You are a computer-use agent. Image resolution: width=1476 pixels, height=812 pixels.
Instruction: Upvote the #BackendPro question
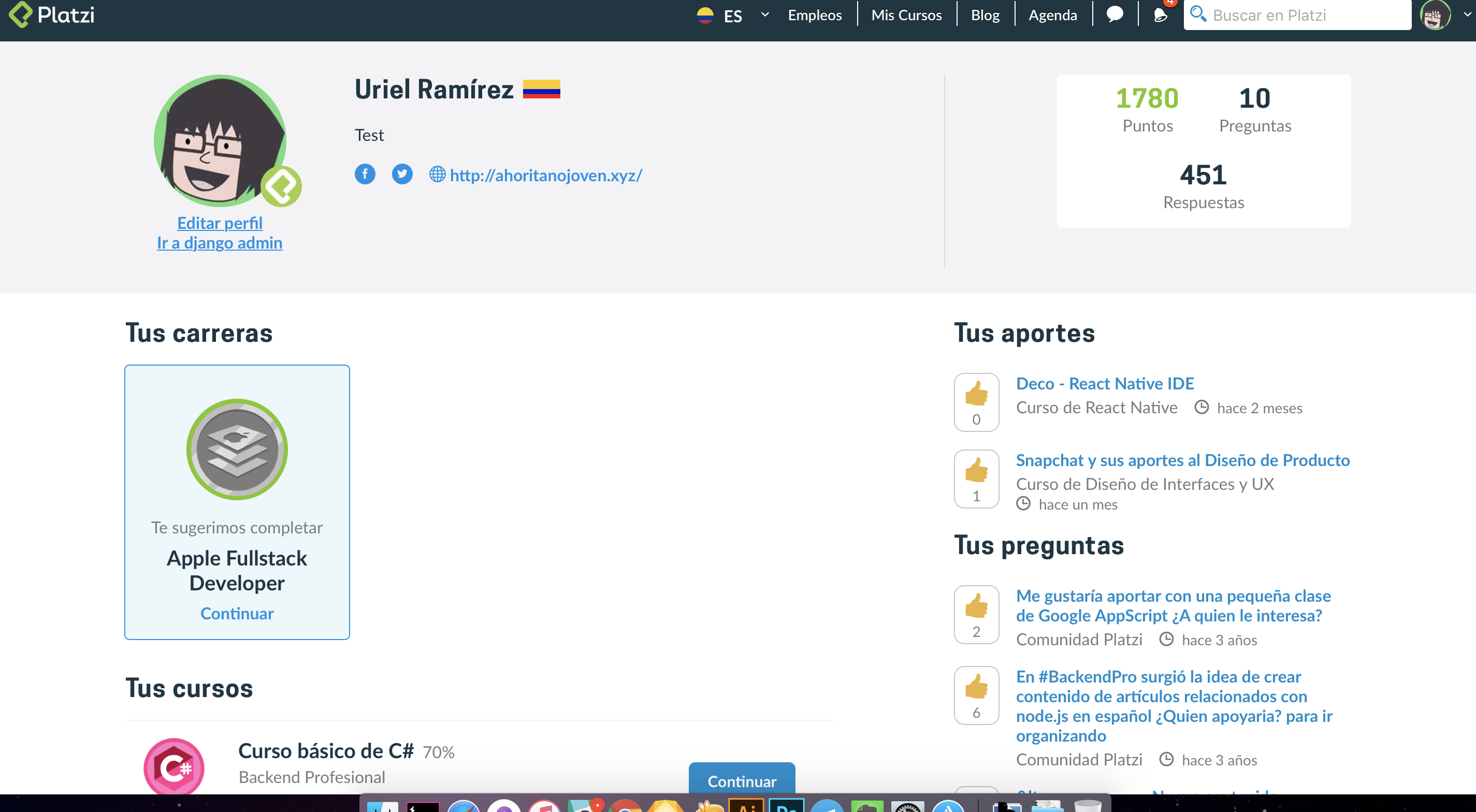(x=976, y=695)
